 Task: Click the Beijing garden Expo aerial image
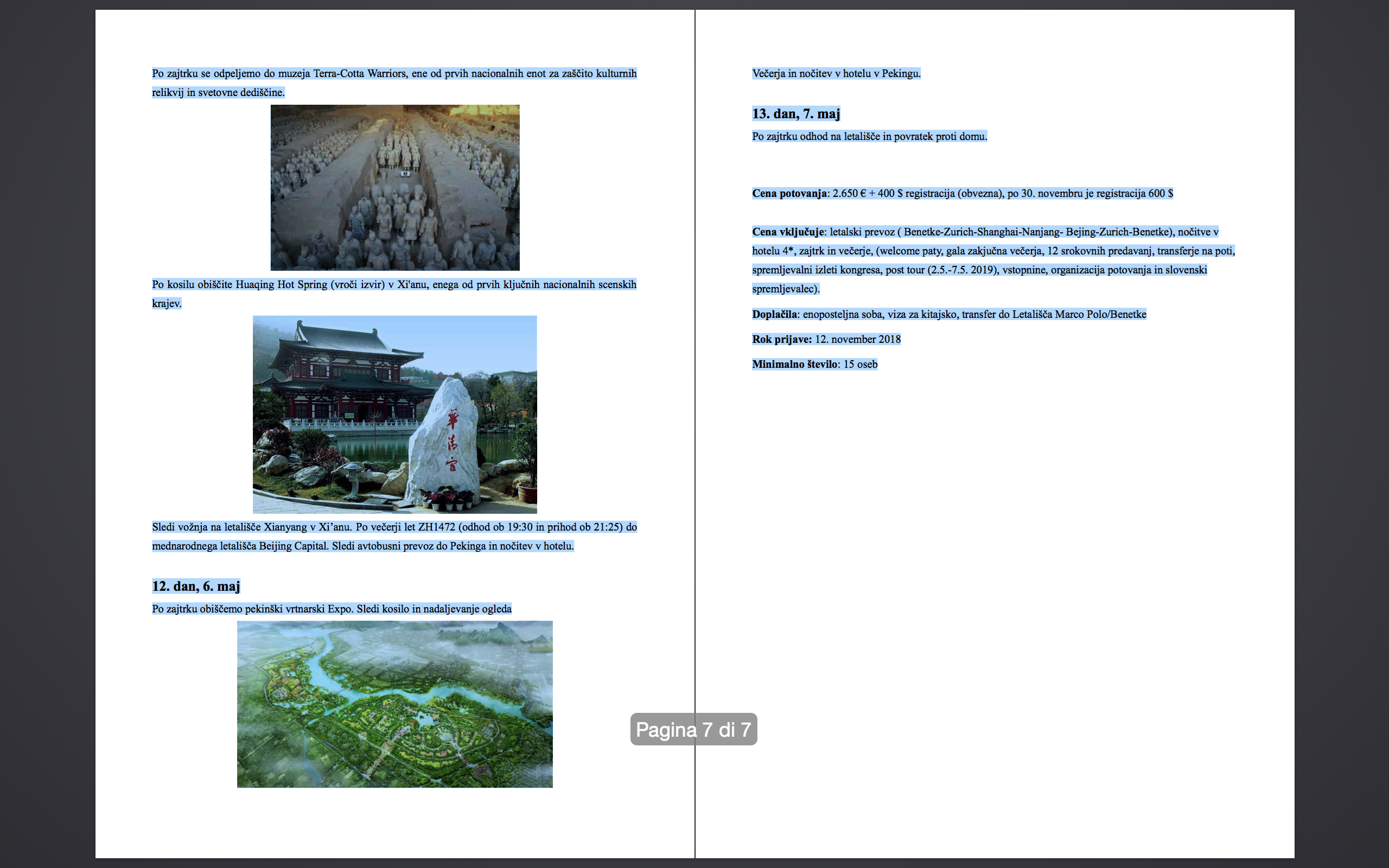click(395, 704)
